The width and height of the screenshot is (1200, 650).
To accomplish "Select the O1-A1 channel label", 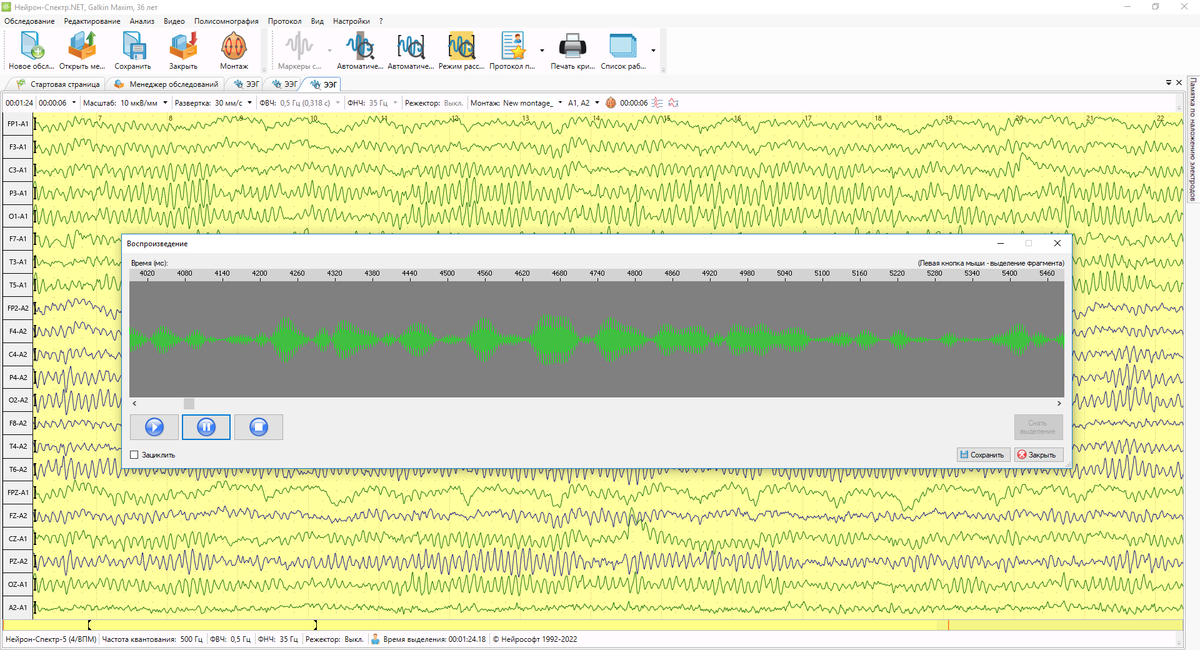I will pos(17,216).
